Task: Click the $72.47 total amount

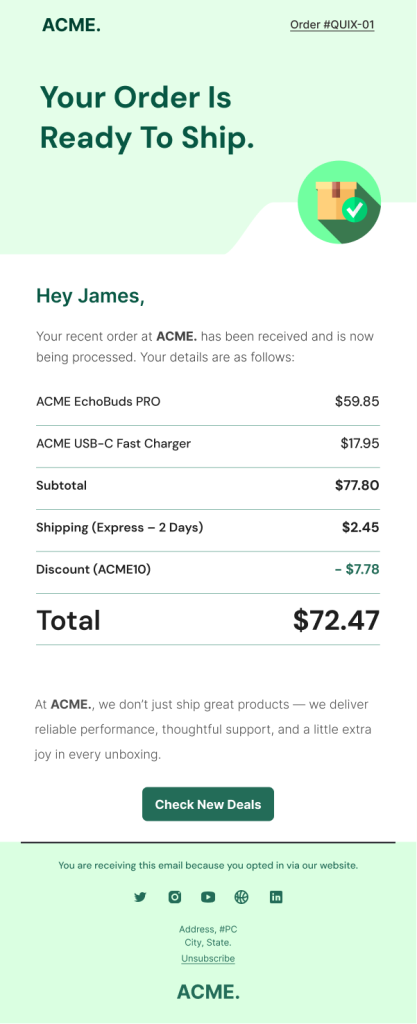Action: pos(336,620)
